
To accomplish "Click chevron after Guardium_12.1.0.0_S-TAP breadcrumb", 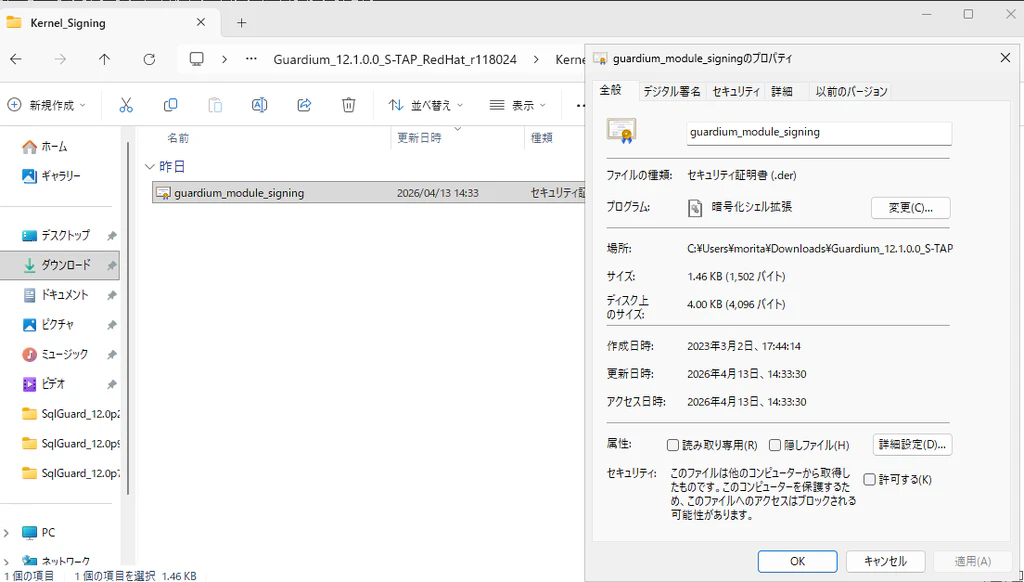I will click(x=536, y=59).
